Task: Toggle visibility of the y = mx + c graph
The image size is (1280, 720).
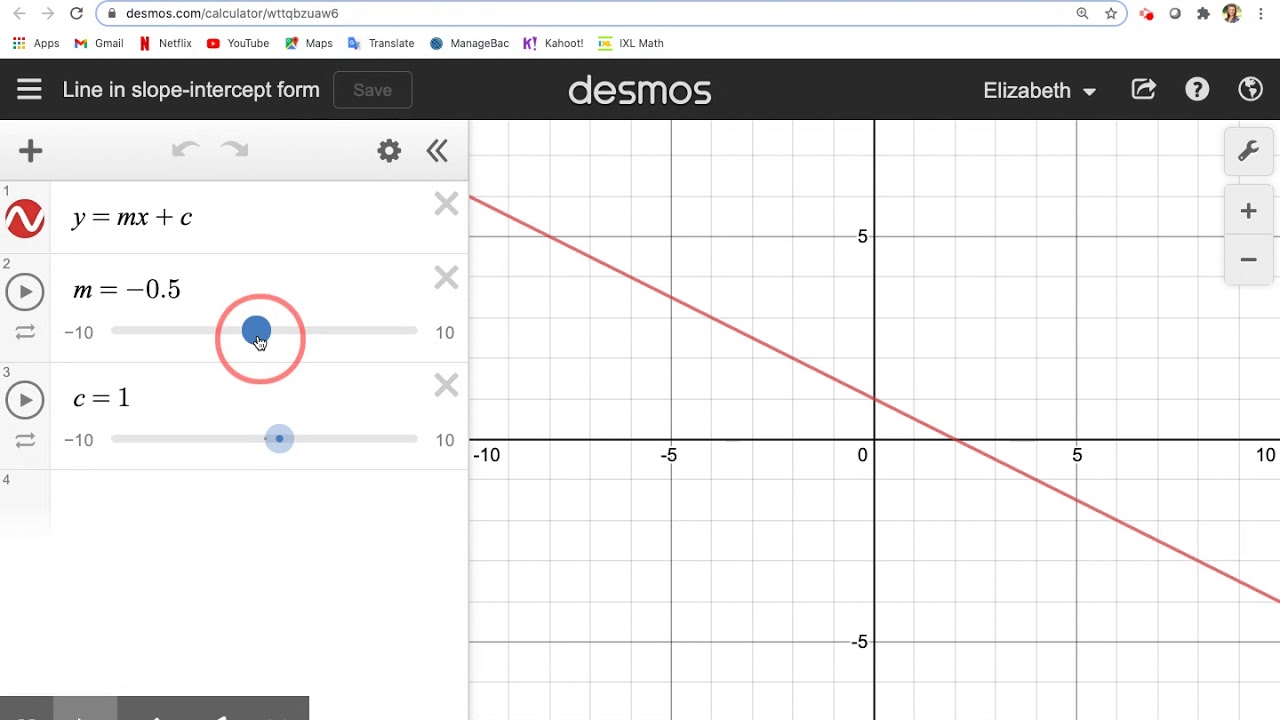Action: [25, 218]
